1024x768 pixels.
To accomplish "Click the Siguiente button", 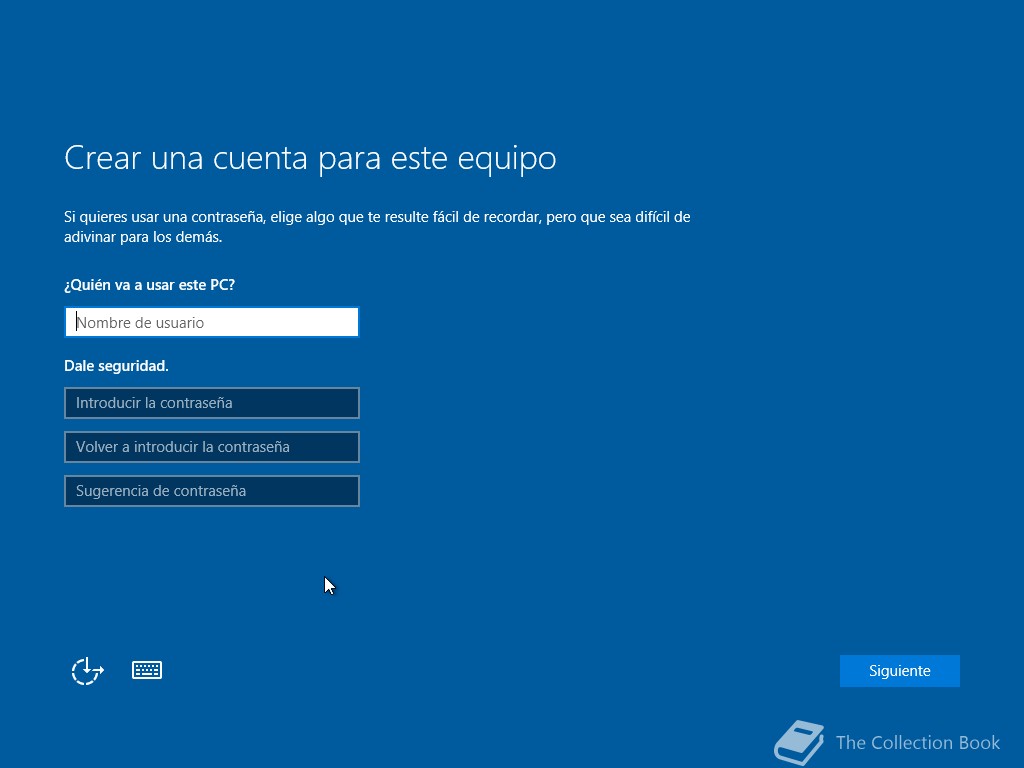I will click(x=899, y=671).
